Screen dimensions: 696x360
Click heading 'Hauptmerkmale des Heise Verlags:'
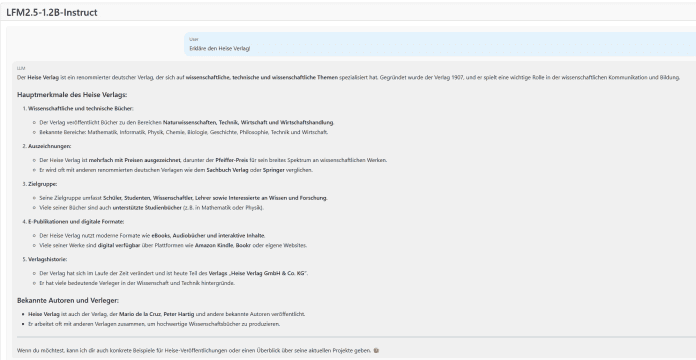72,95
